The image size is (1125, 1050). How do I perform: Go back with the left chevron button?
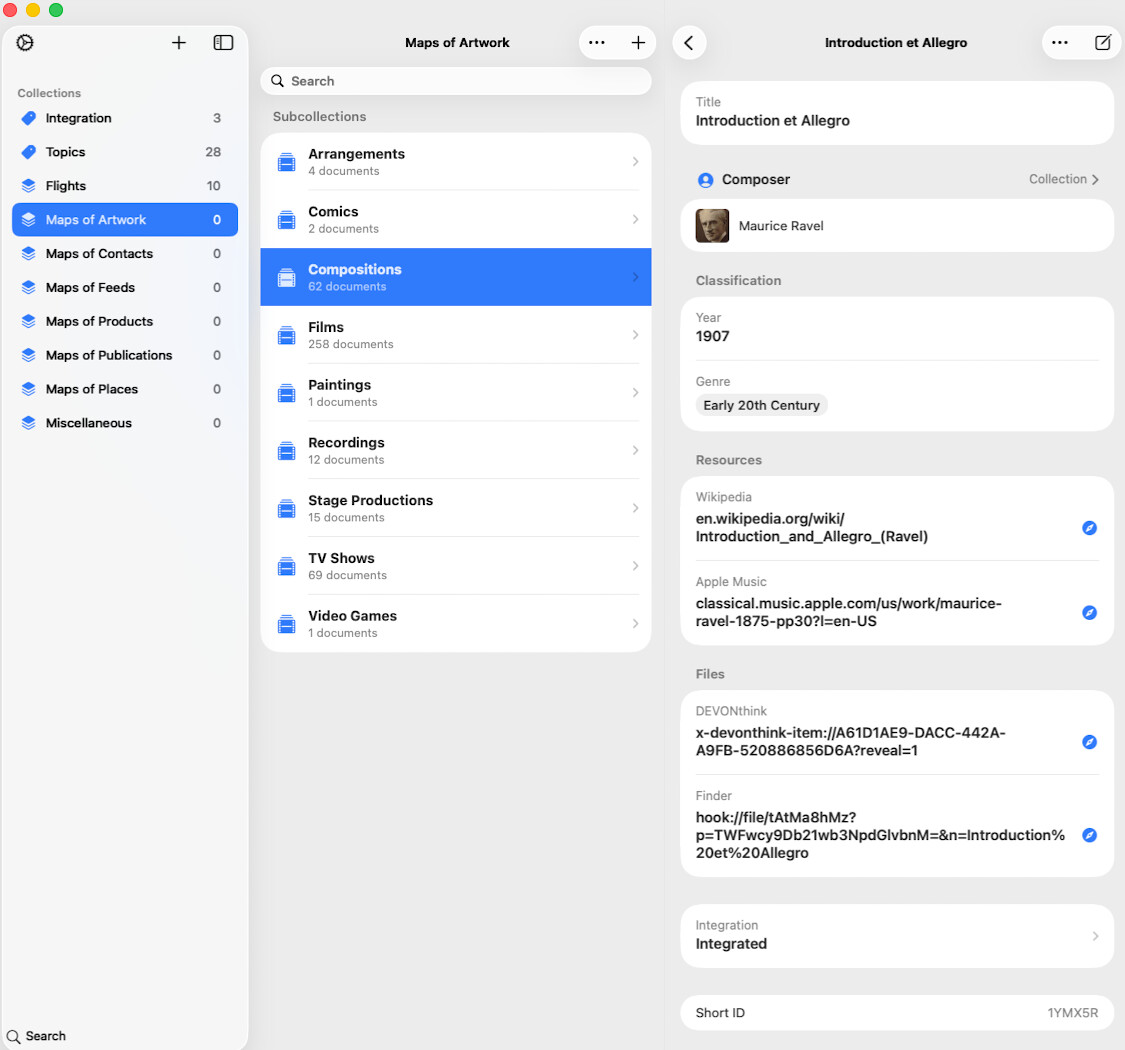689,43
